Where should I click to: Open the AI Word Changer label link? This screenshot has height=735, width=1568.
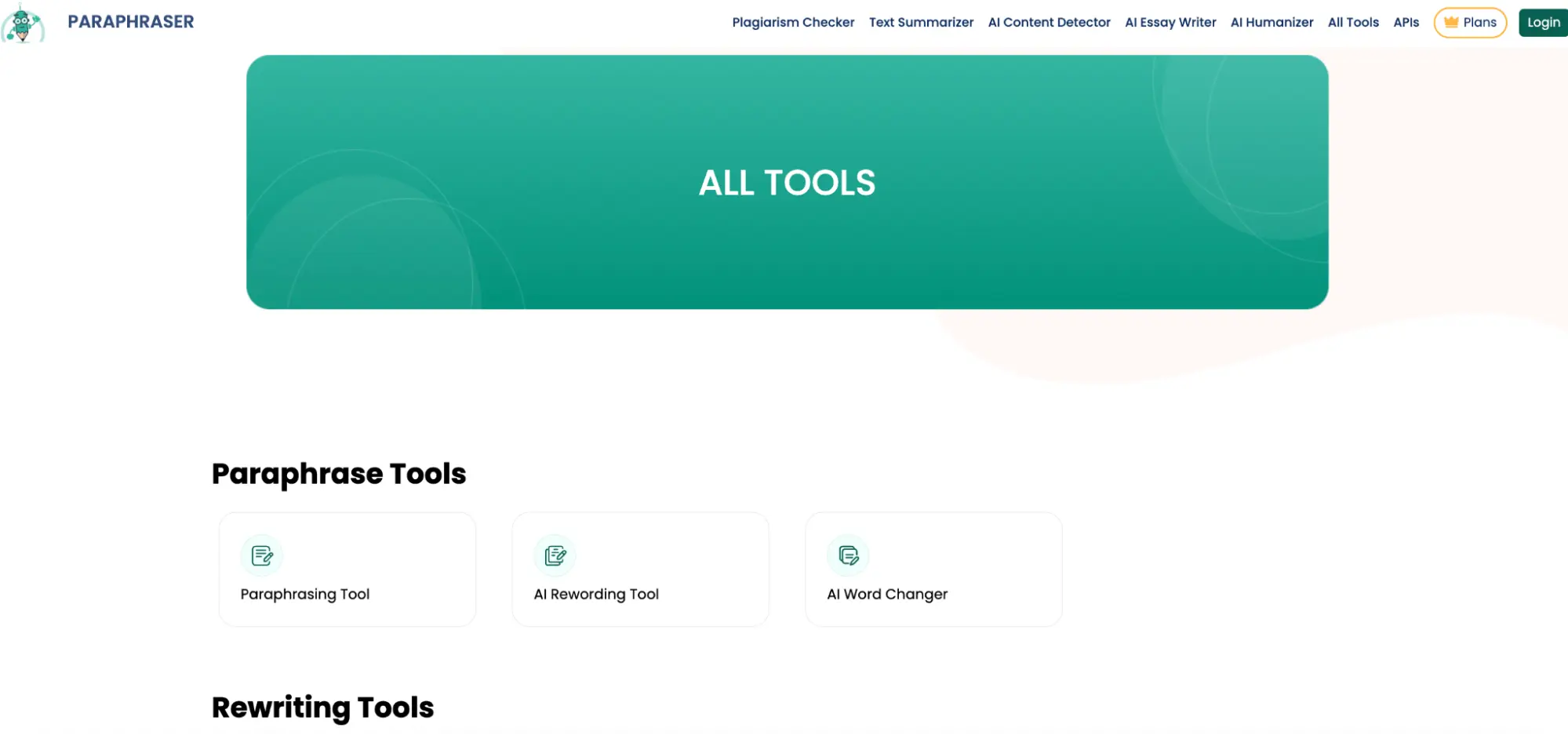point(887,595)
